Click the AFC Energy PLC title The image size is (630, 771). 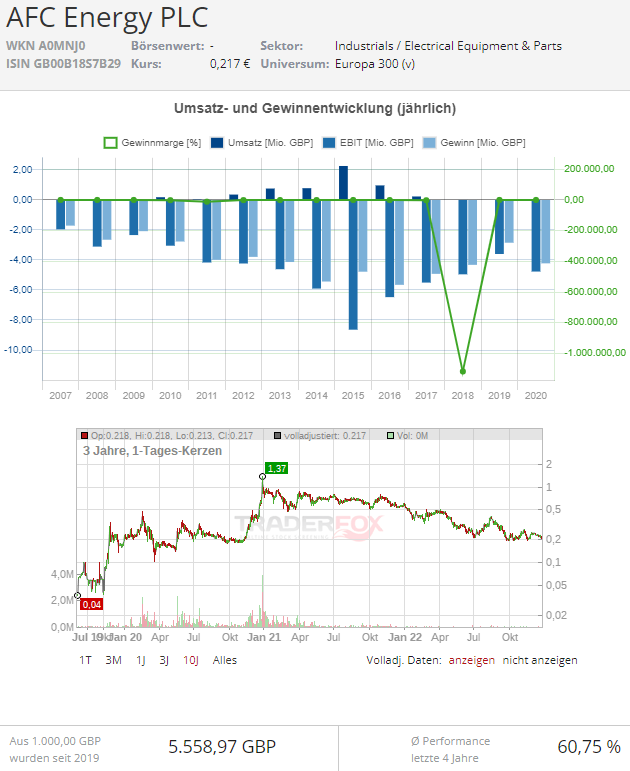[107, 17]
